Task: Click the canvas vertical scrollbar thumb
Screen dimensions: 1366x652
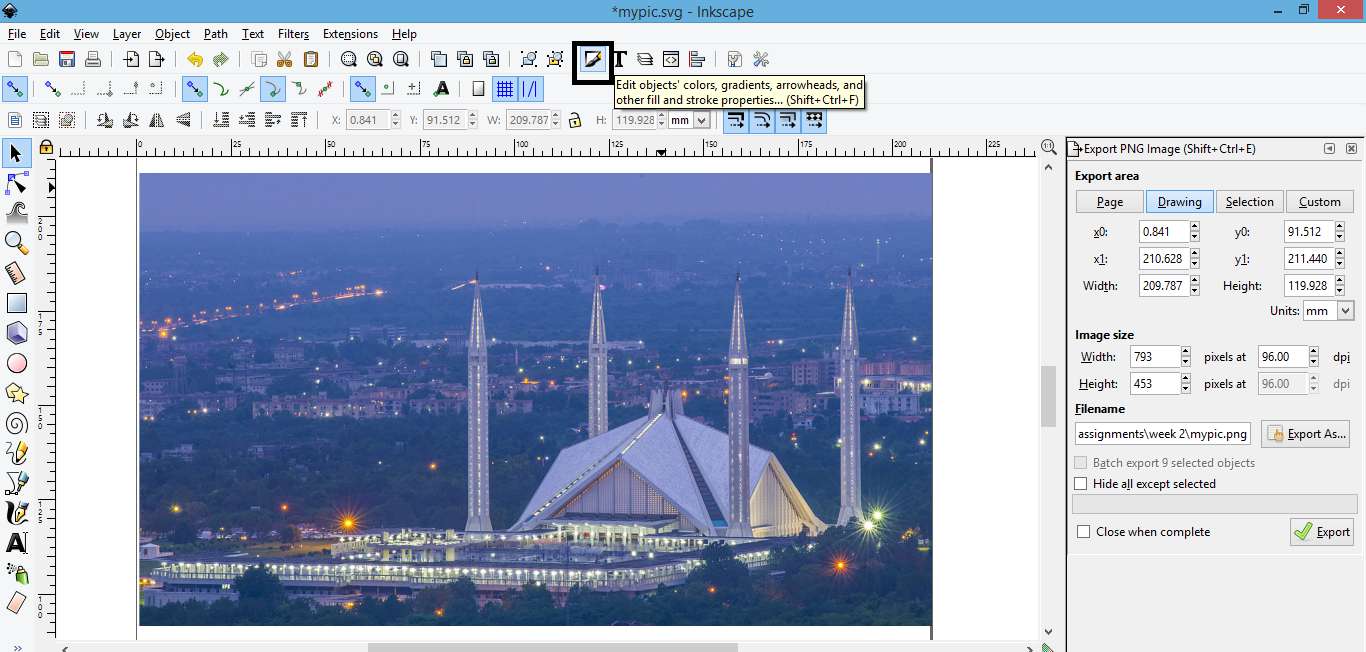Action: click(x=1048, y=396)
